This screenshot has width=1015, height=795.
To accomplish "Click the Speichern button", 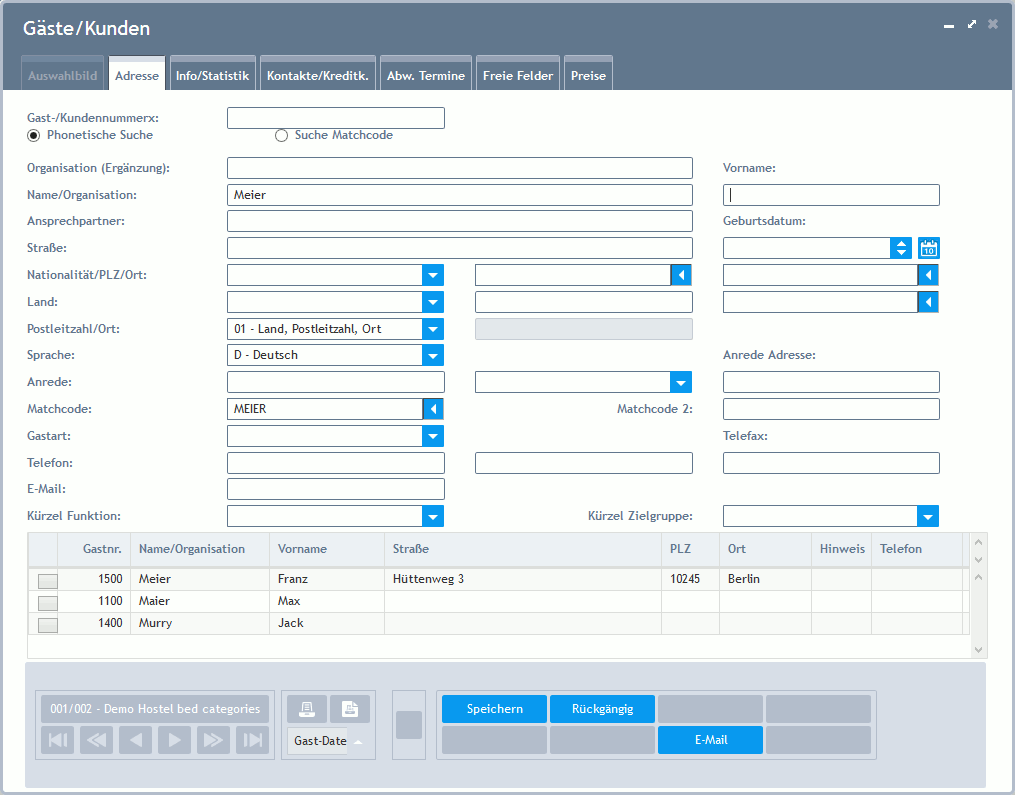I will [495, 709].
